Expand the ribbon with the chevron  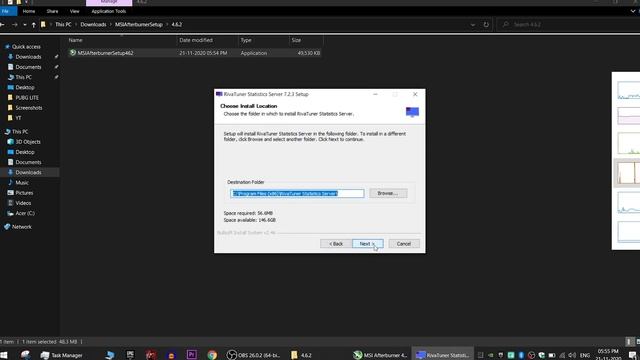pyautogui.click(x=633, y=11)
